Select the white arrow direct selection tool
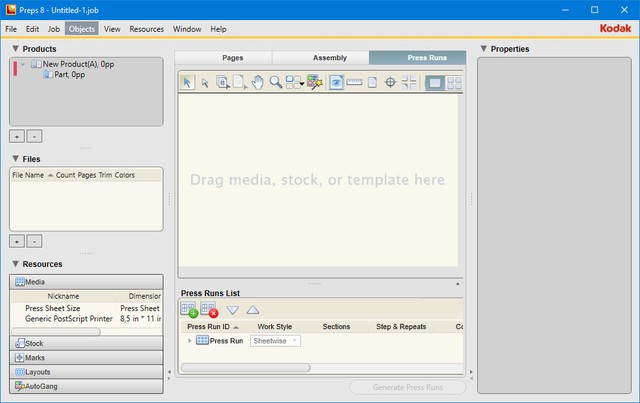This screenshot has height=403, width=640. pyautogui.click(x=205, y=83)
